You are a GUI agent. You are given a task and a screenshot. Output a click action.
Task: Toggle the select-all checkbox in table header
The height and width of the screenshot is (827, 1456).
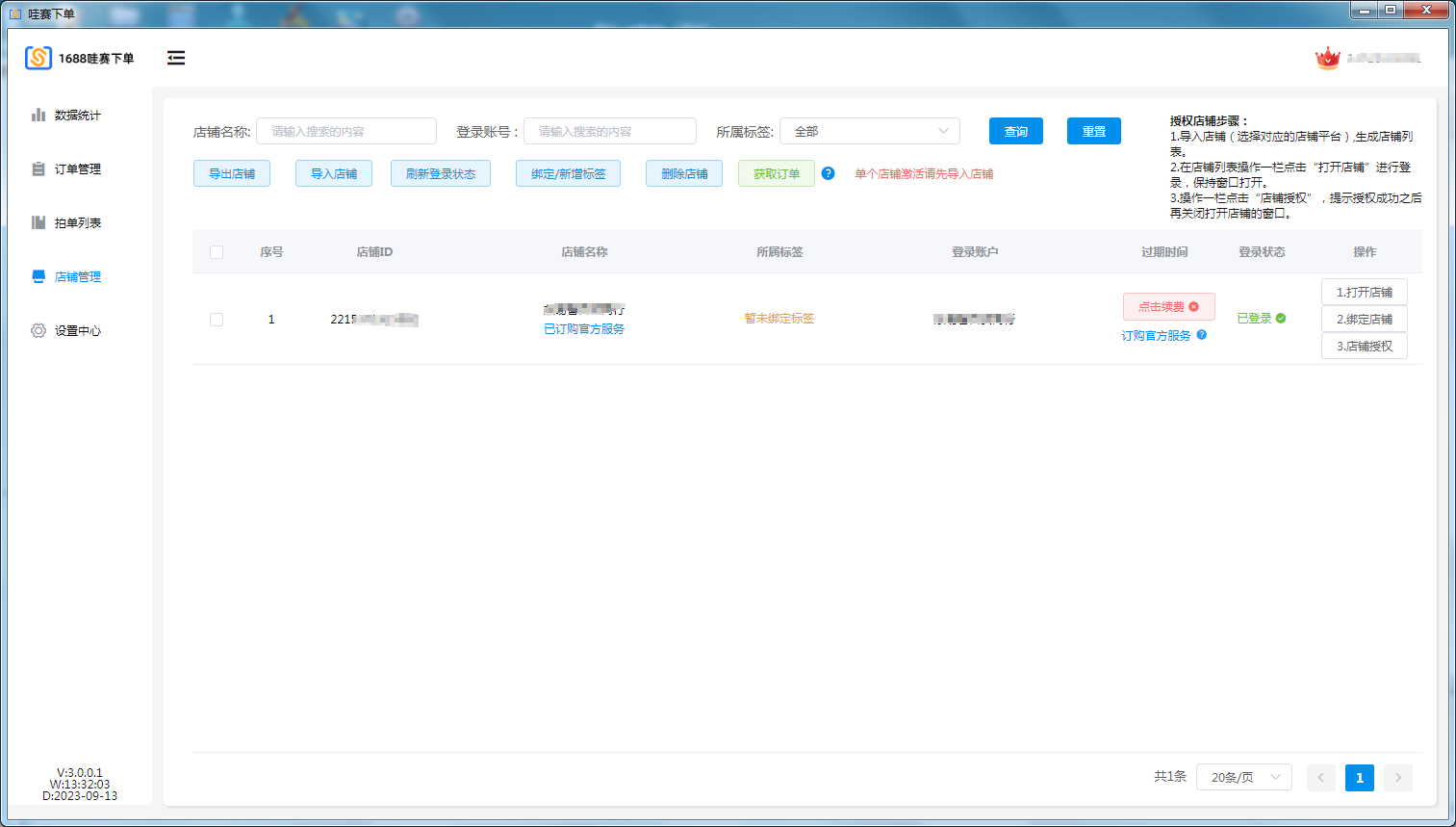(217, 252)
